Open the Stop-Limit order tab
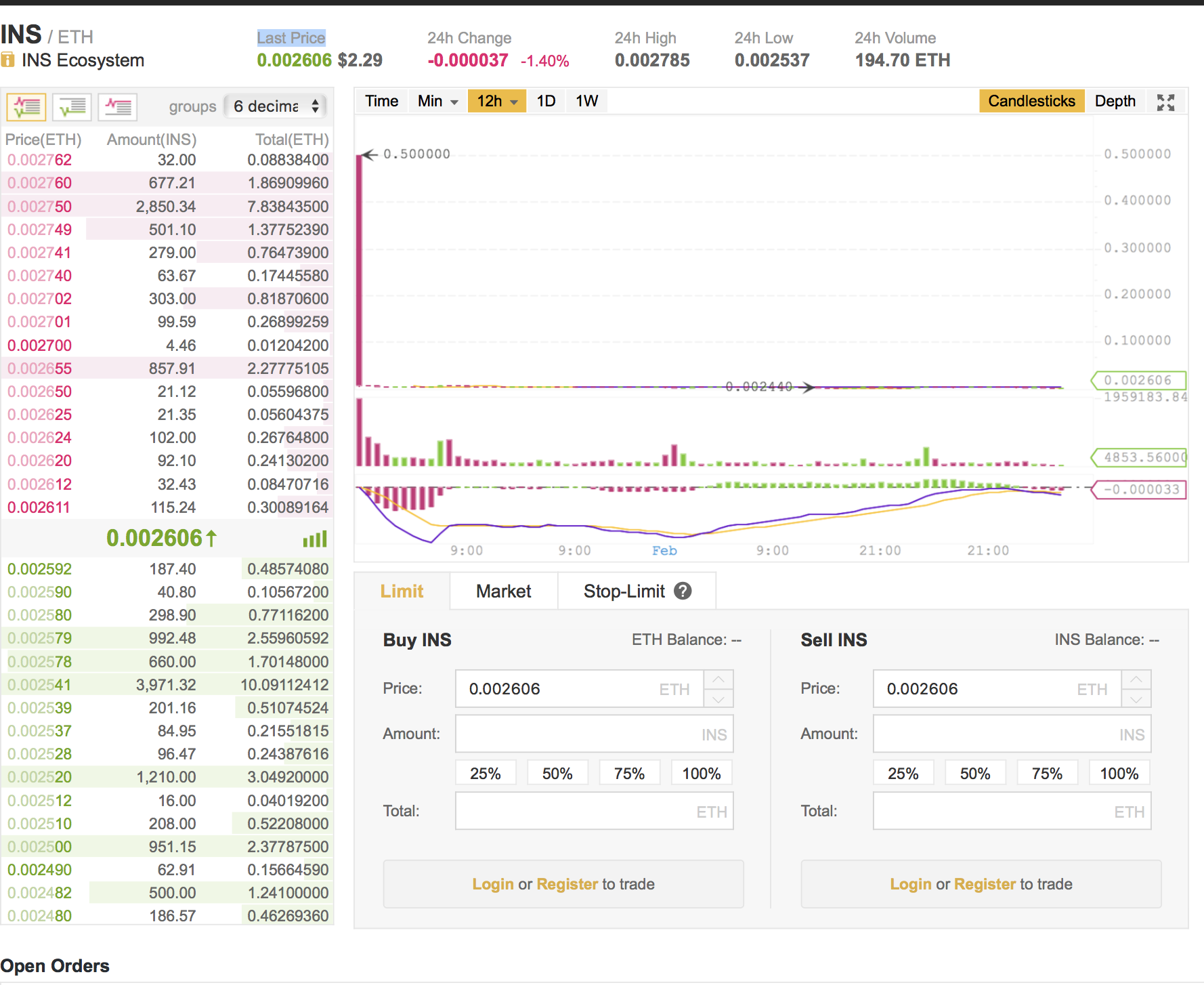1204x985 pixels. click(x=637, y=591)
